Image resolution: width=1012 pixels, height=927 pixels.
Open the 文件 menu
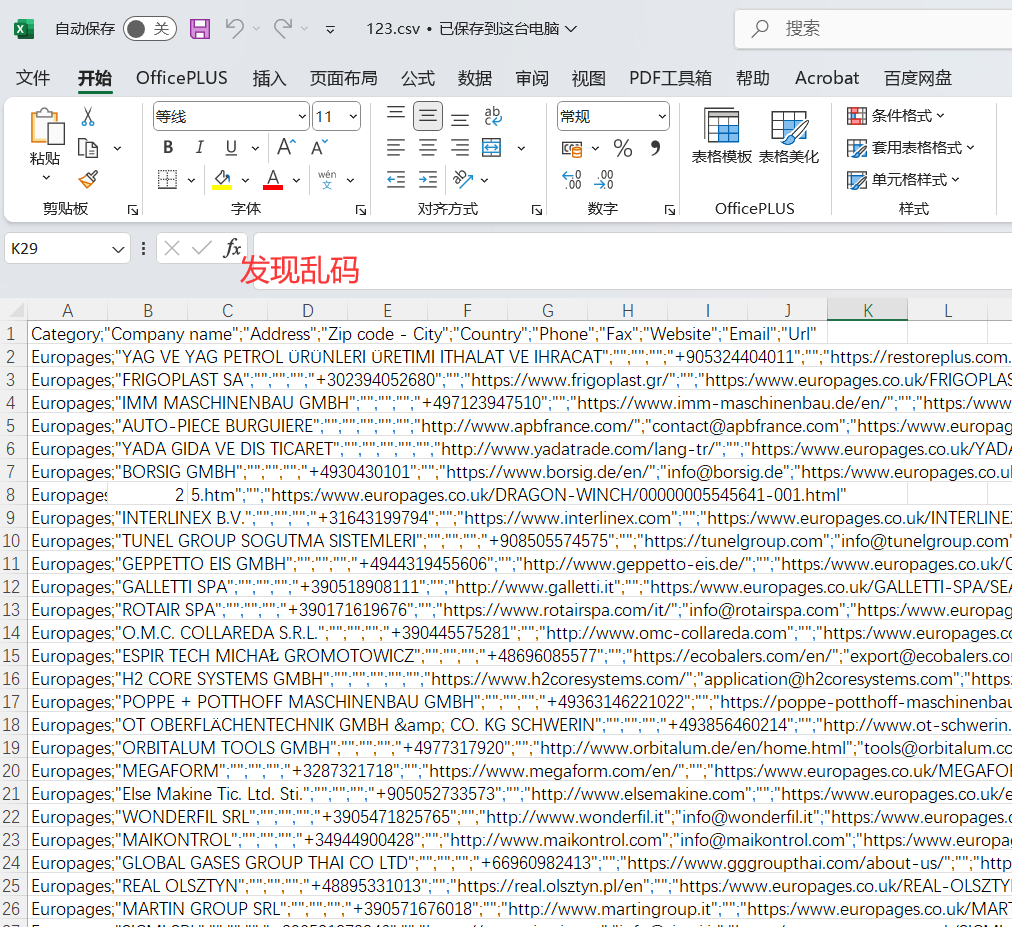point(33,77)
